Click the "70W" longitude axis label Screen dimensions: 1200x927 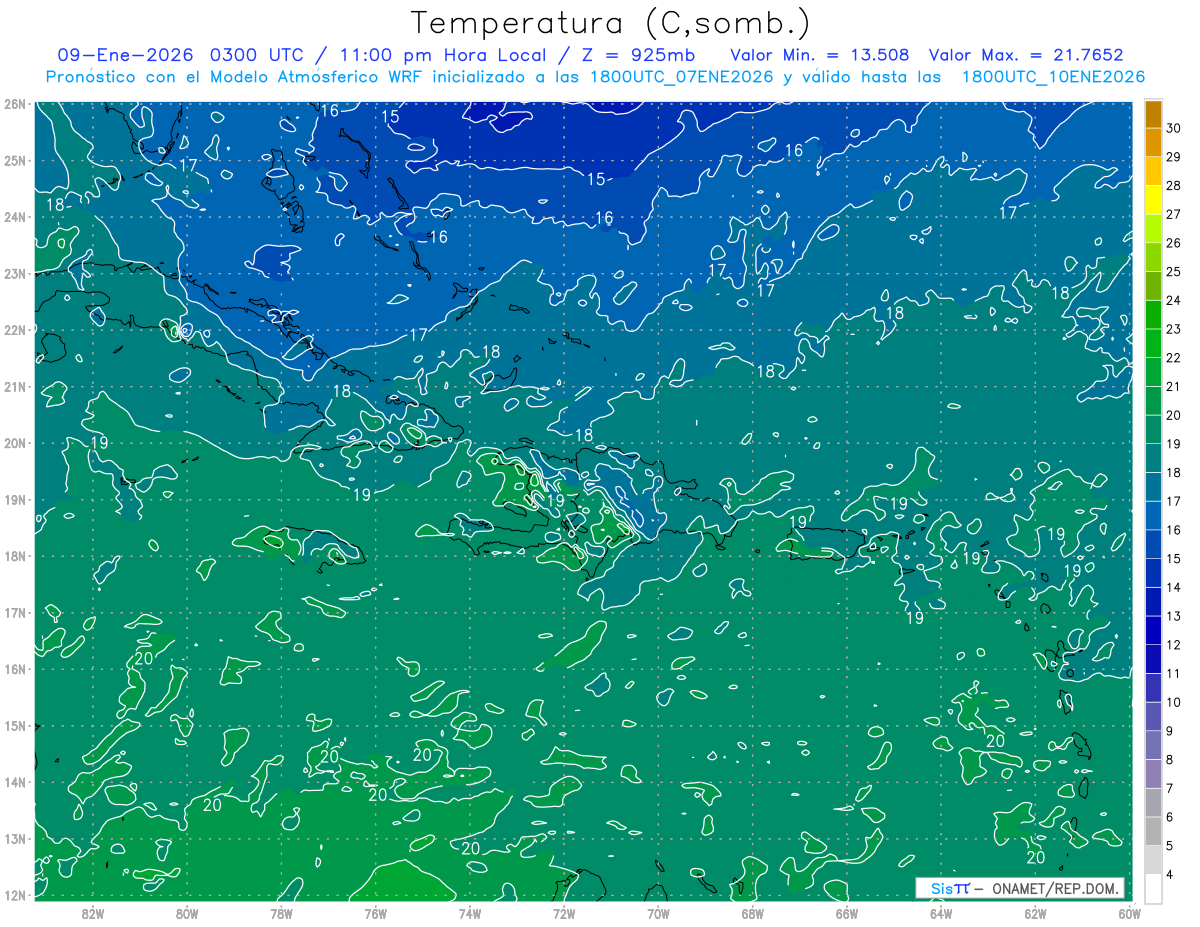coord(658,913)
